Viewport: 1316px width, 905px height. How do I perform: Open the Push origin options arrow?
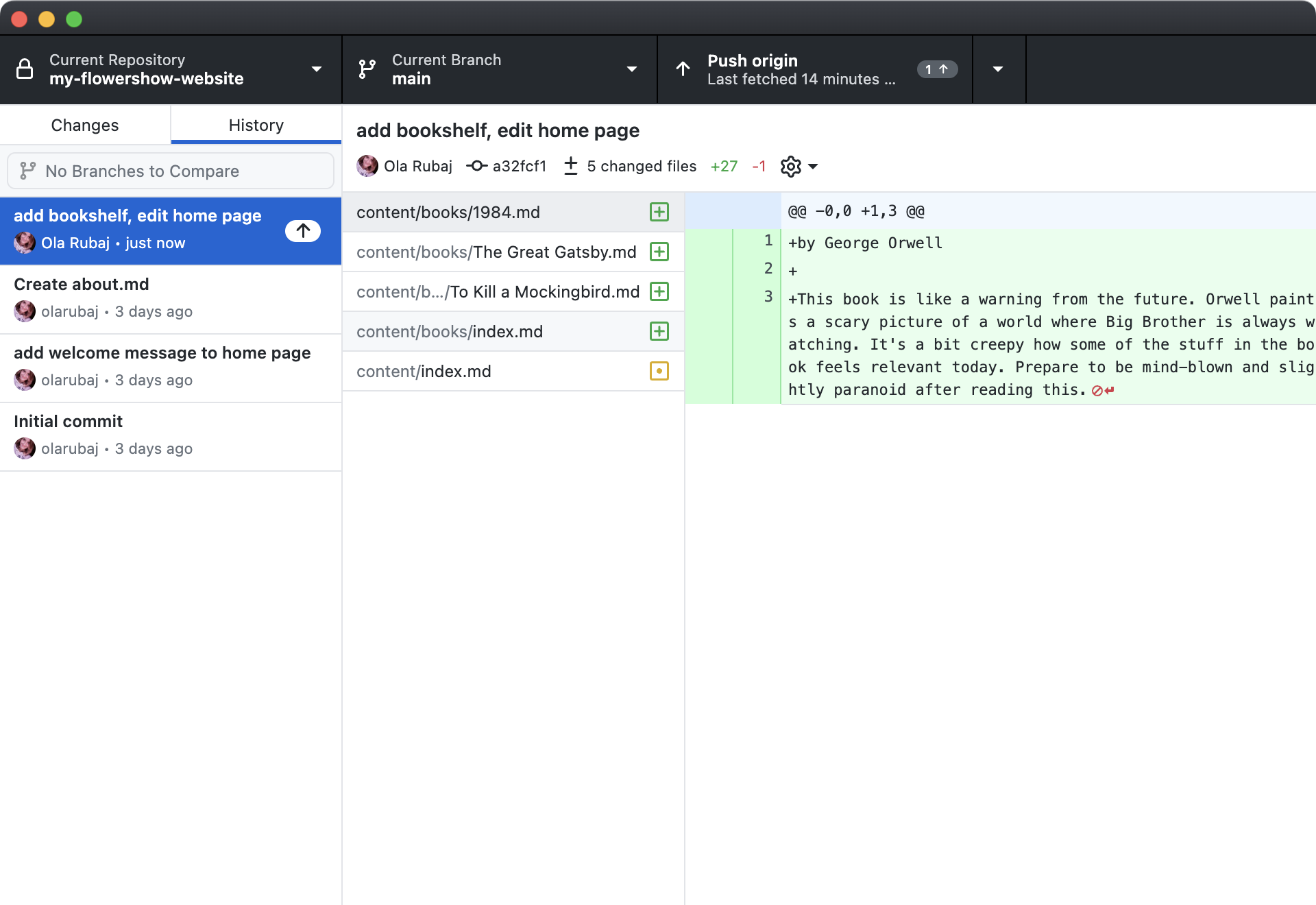(998, 69)
